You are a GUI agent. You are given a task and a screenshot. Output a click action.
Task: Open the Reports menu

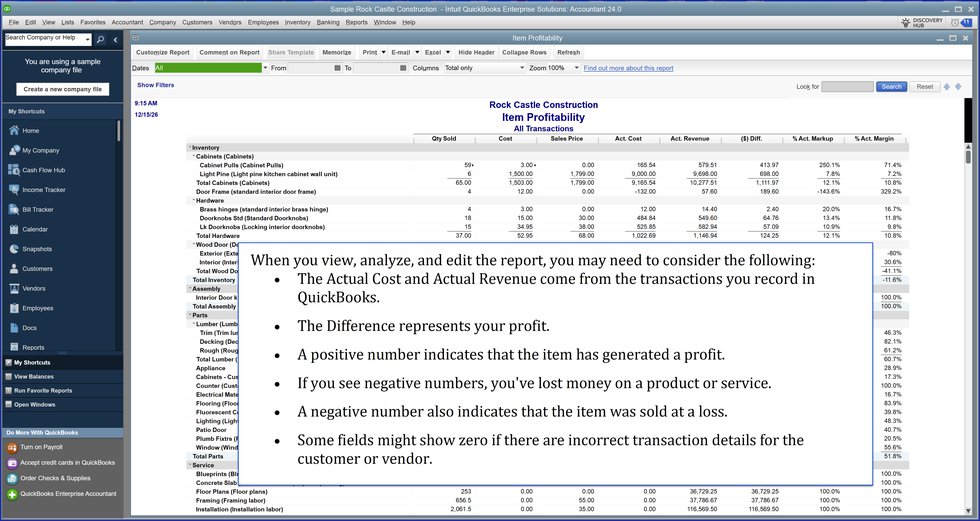click(356, 21)
